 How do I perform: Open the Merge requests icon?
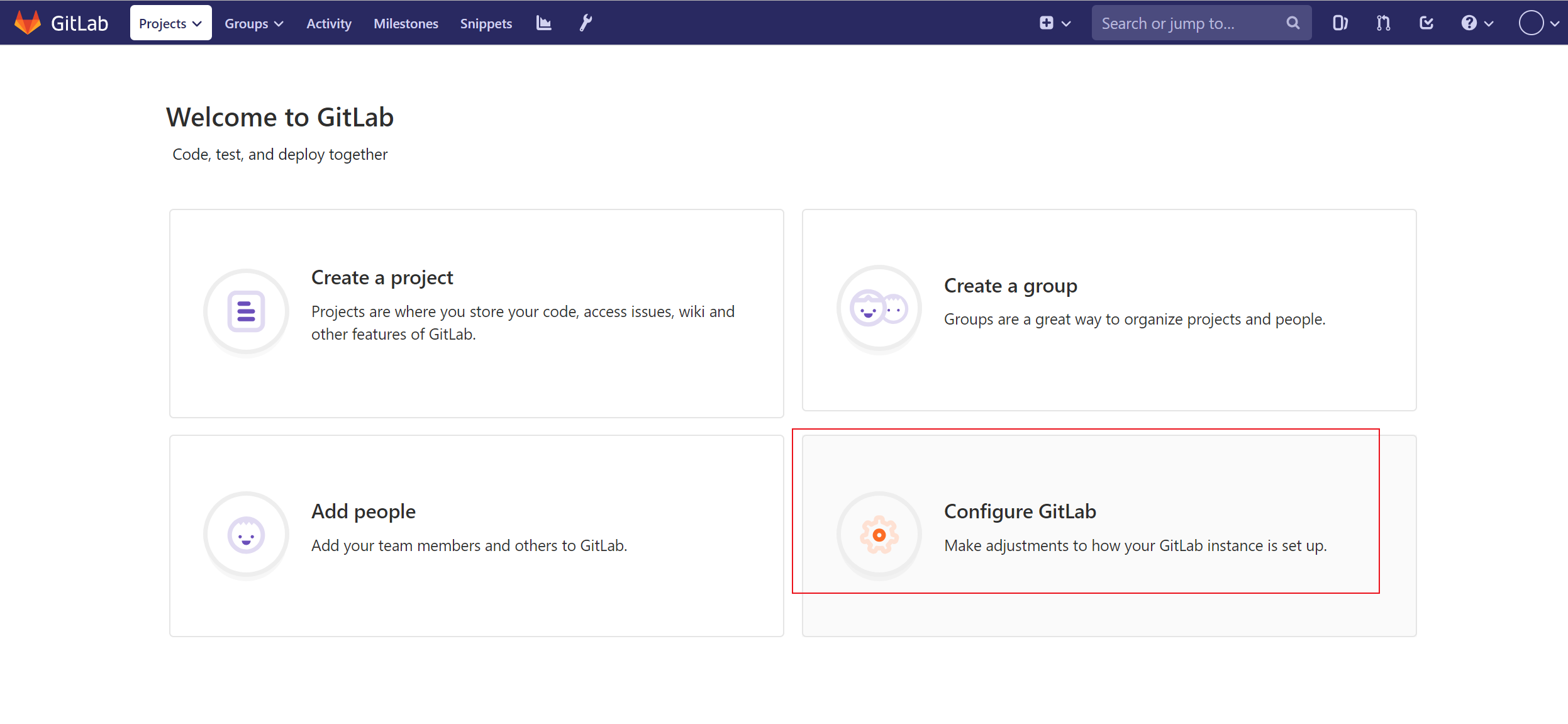(x=1383, y=23)
